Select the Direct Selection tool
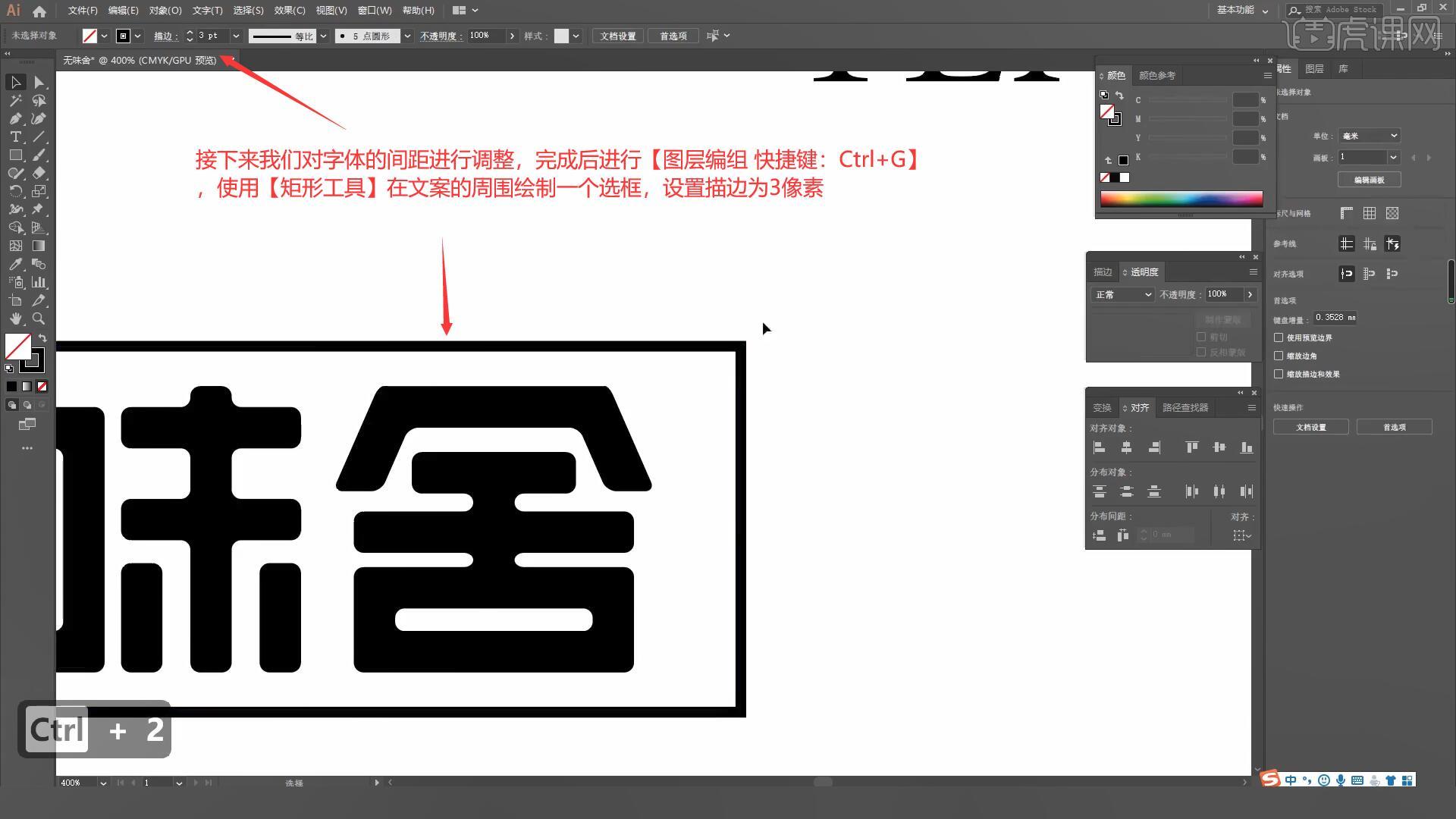The image size is (1456, 819). [x=39, y=83]
